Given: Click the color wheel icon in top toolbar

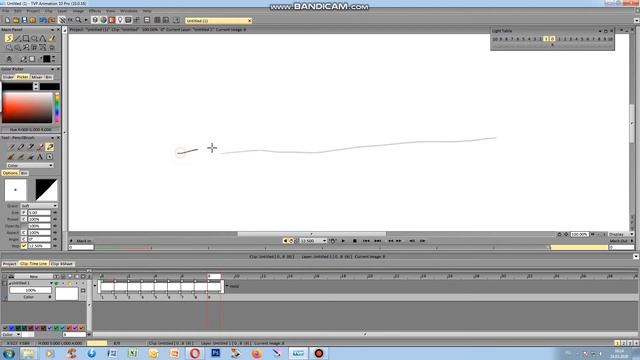Looking at the screenshot, I should (x=103, y=20).
